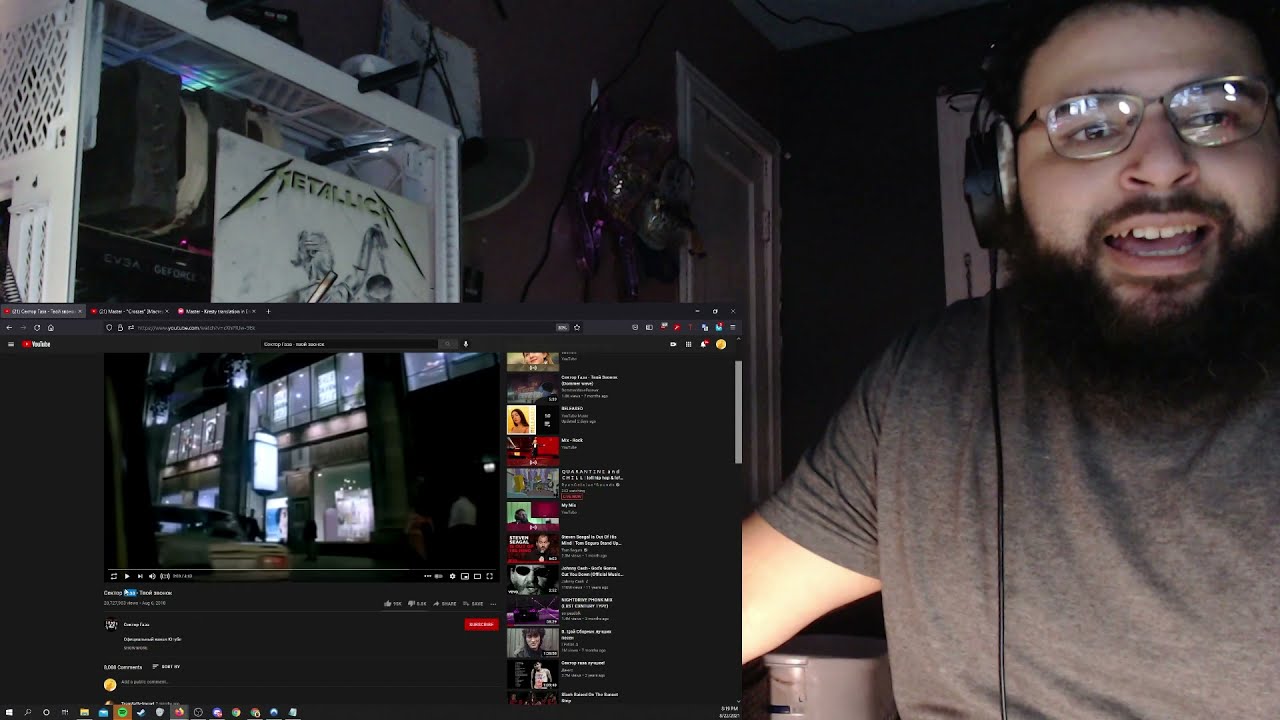Mute the video volume icon
Image resolution: width=1280 pixels, height=720 pixels.
coord(152,576)
